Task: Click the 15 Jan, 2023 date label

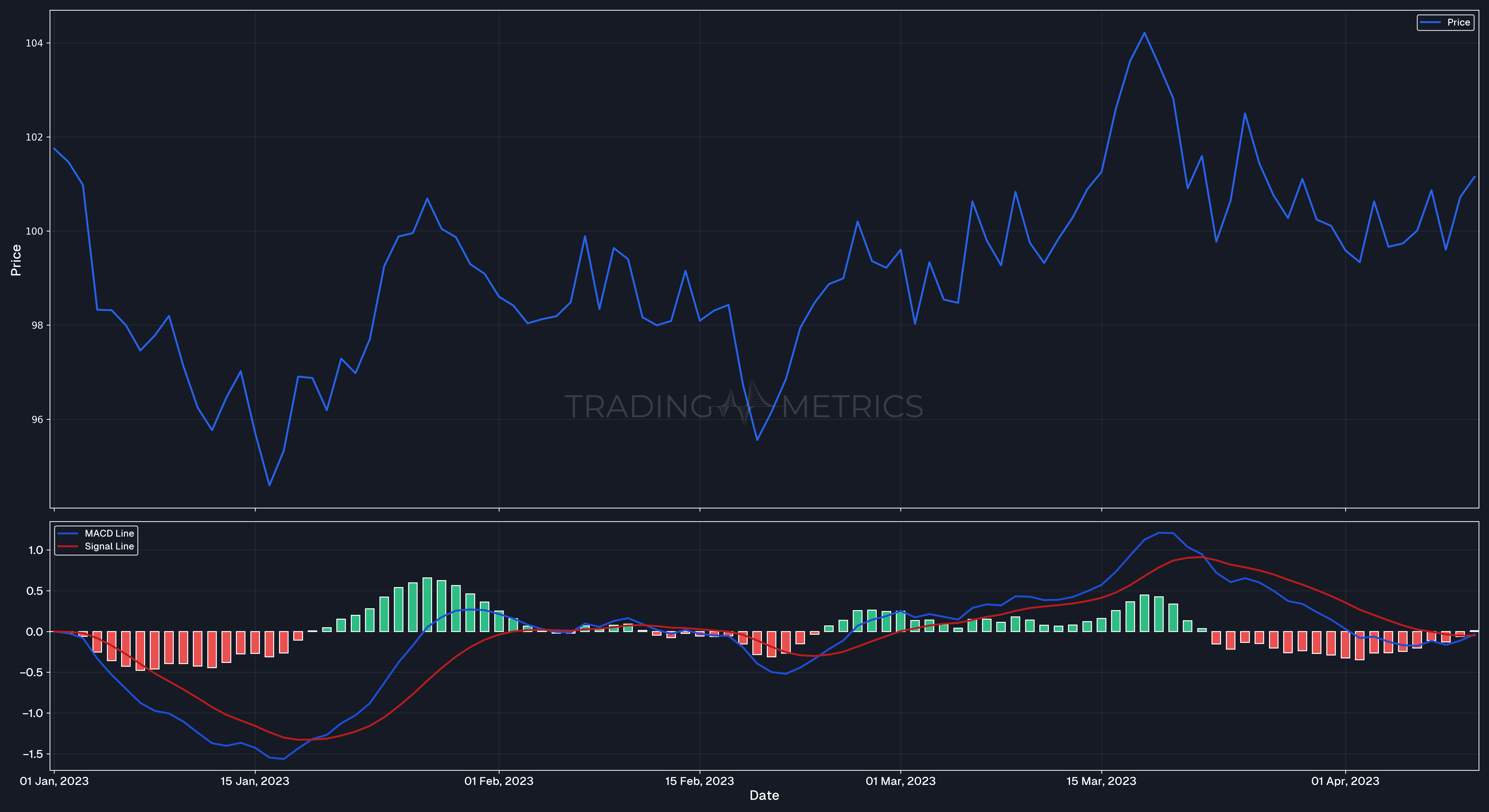Action: tap(255, 781)
